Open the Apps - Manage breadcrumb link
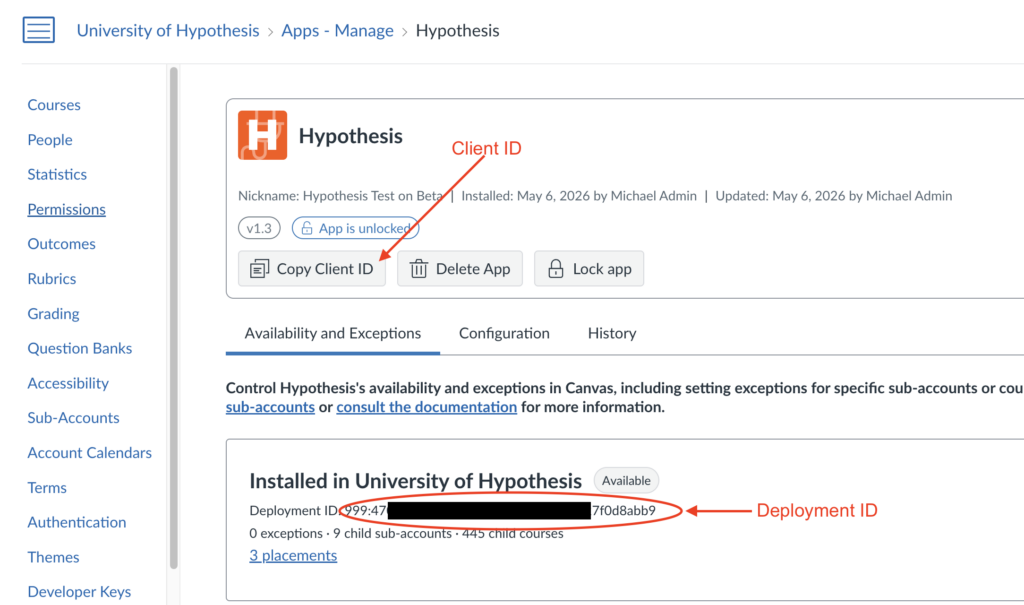This screenshot has height=605, width=1024. point(337,31)
